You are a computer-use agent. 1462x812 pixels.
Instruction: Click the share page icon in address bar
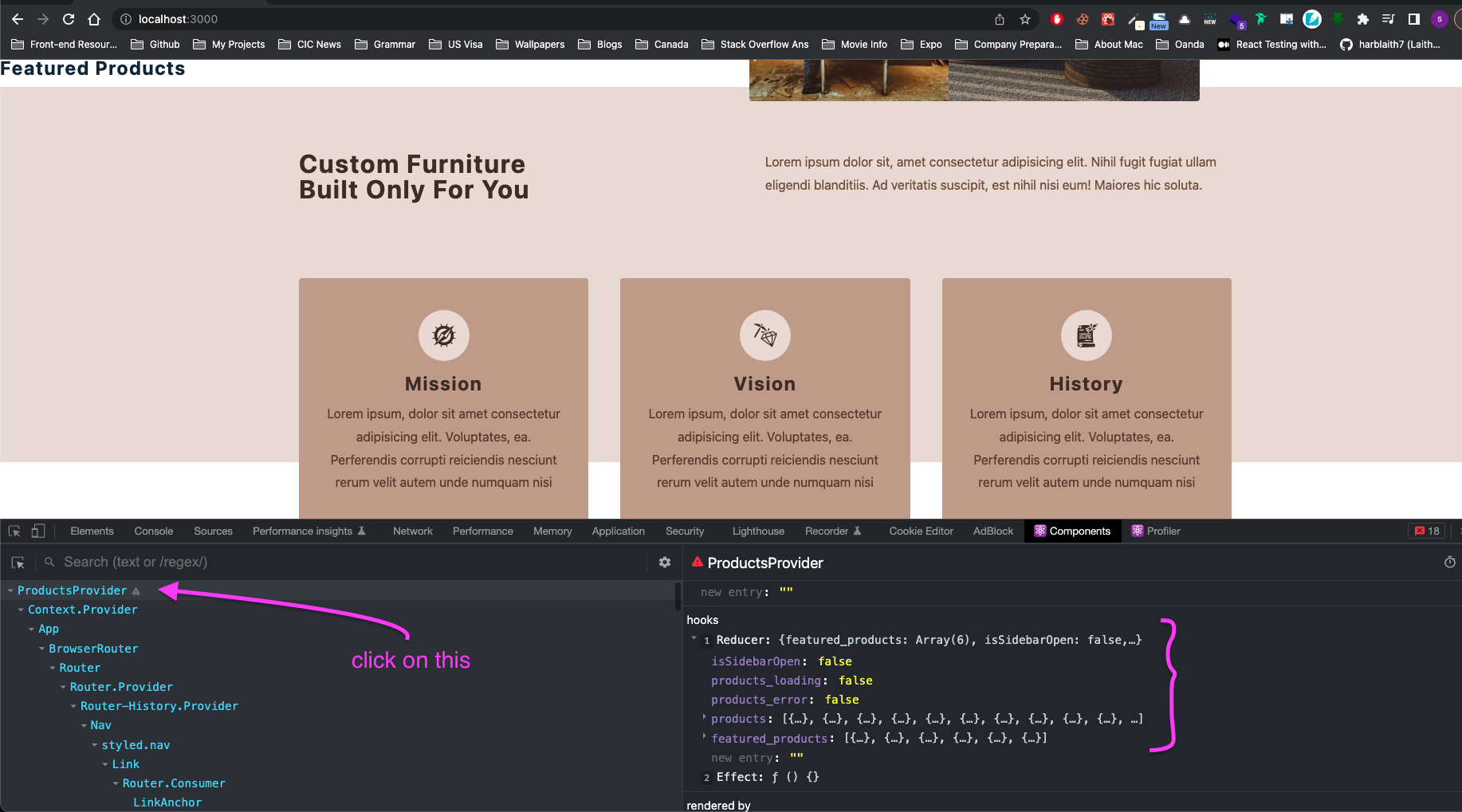[1000, 19]
